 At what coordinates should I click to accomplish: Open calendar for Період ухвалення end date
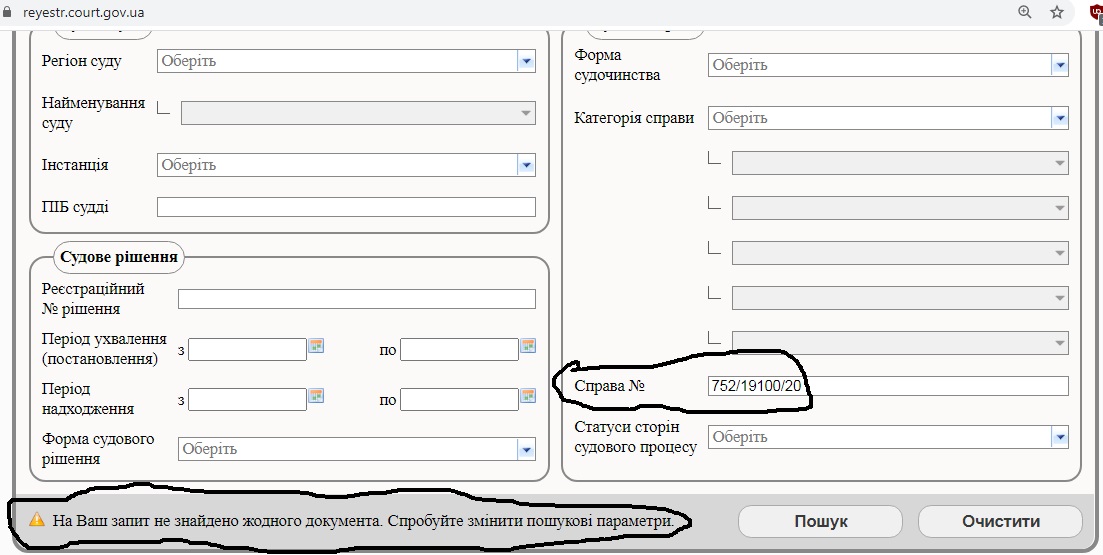point(528,347)
